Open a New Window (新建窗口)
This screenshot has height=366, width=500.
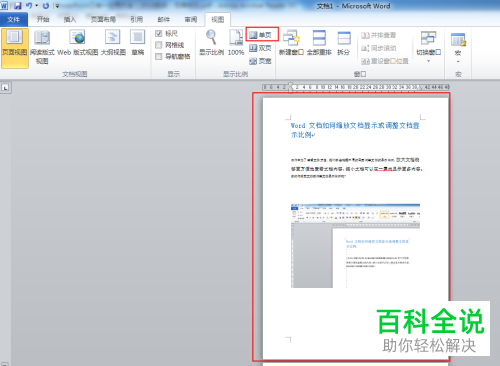tap(291, 43)
